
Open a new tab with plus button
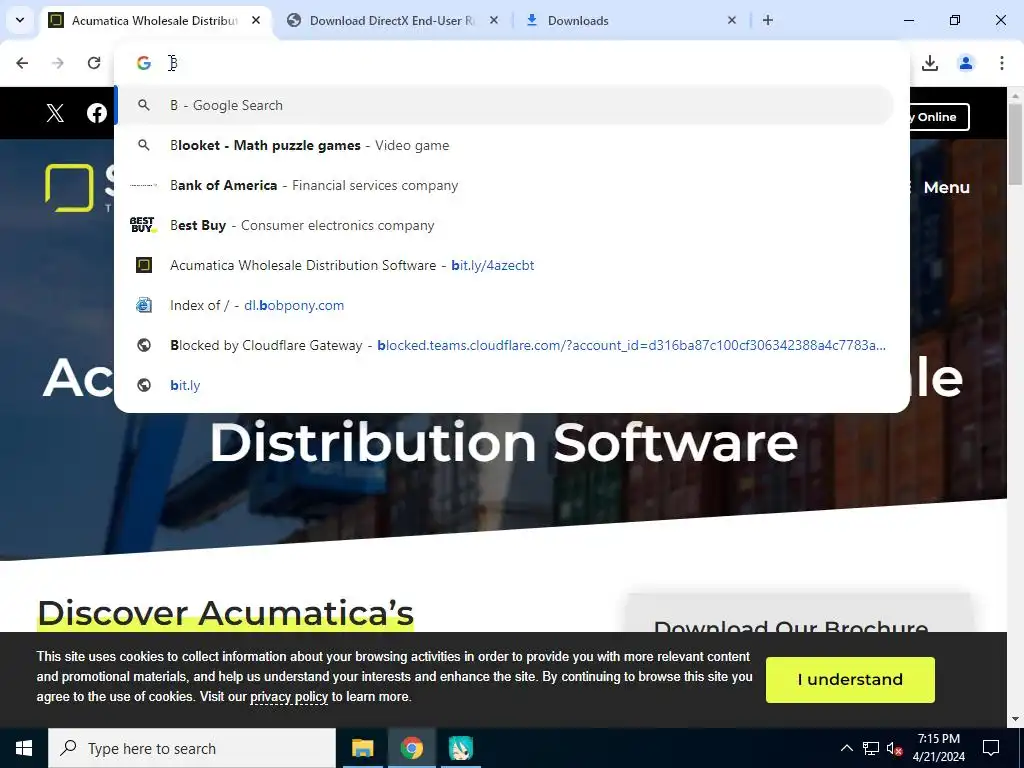coord(768,20)
